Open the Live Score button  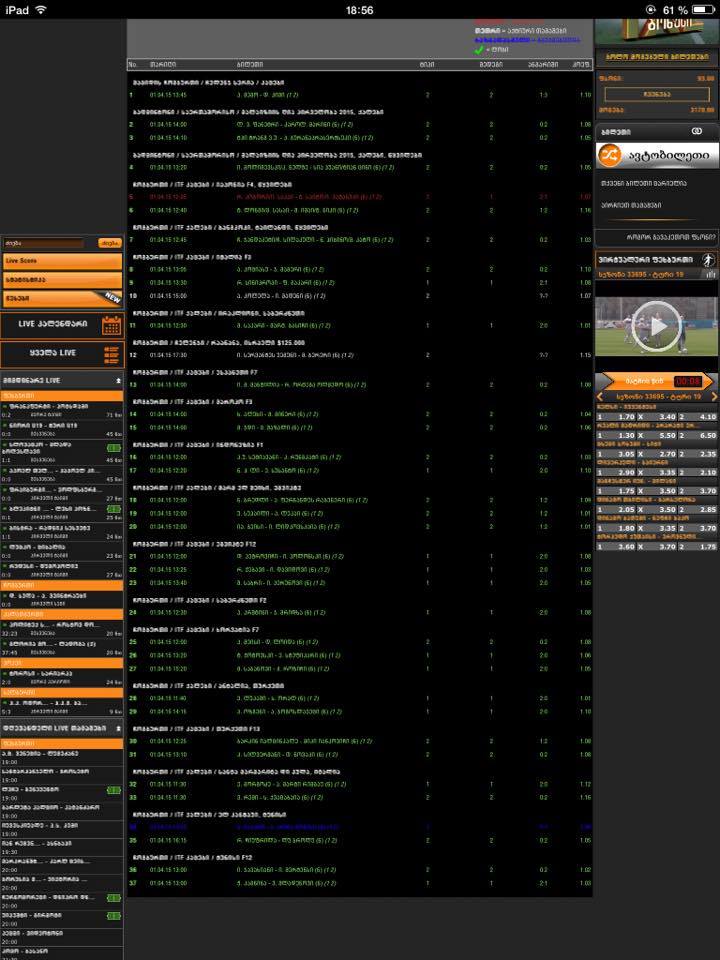(62, 261)
